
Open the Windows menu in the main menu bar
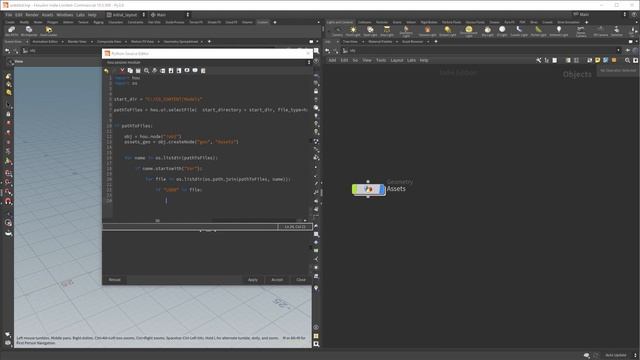tap(64, 15)
